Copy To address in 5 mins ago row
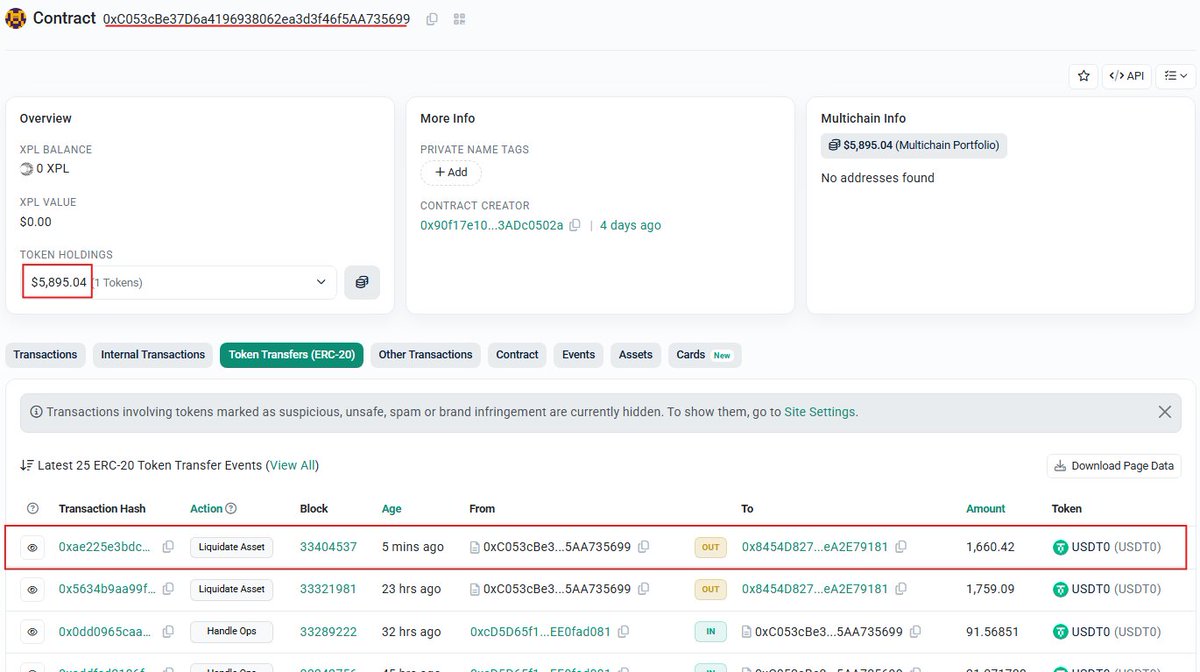Viewport: 1200px width, 672px height. point(901,547)
